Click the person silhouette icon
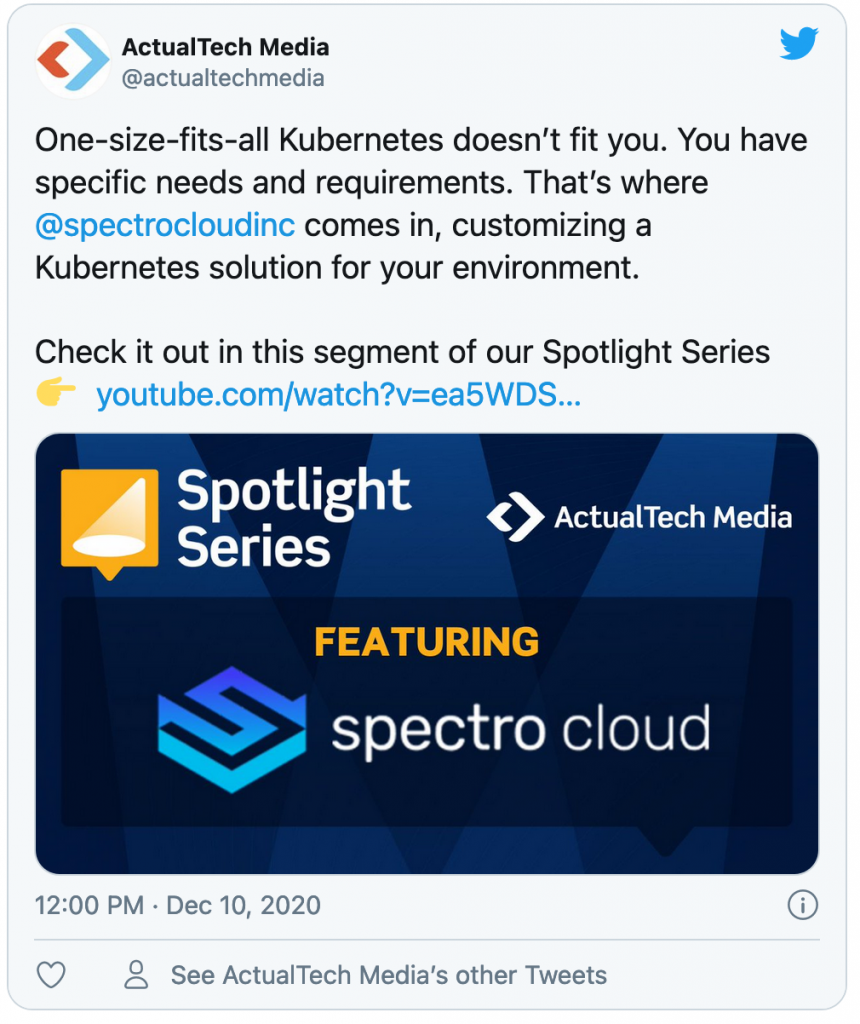This screenshot has width=860, height=1024. [x=136, y=974]
